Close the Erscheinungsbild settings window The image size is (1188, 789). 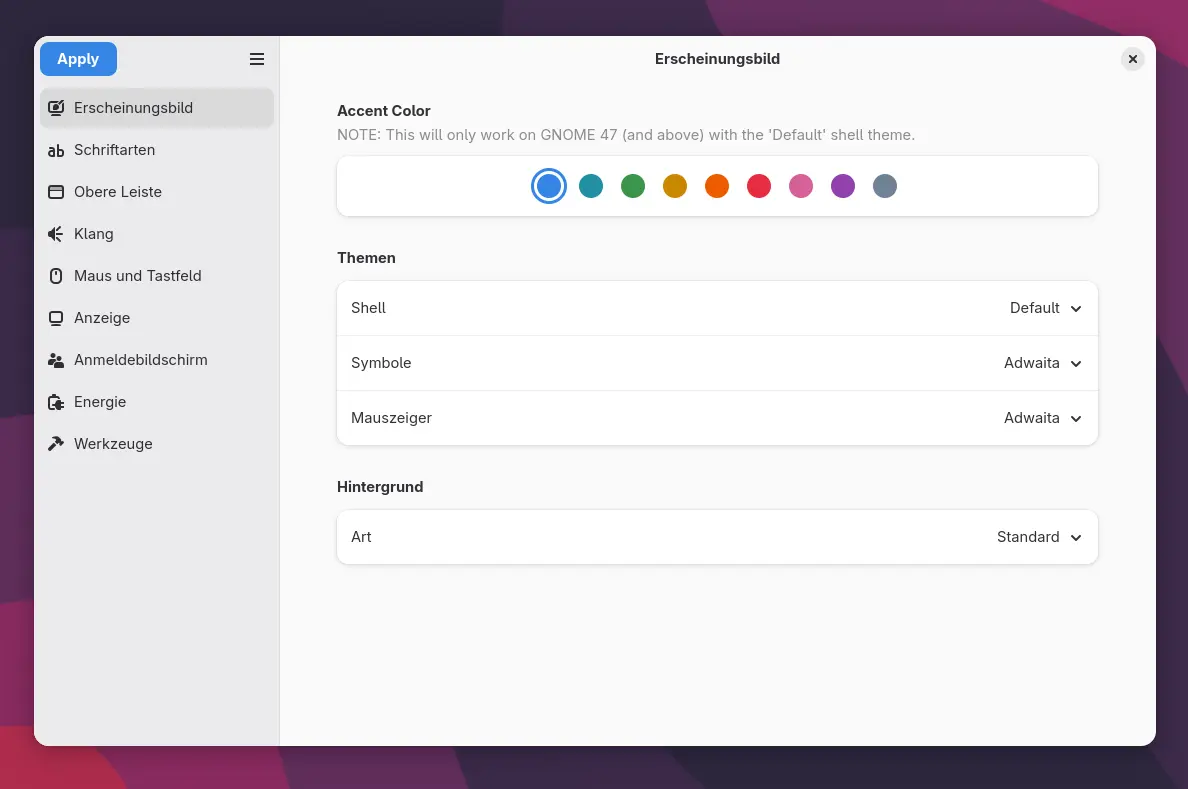click(x=1132, y=59)
